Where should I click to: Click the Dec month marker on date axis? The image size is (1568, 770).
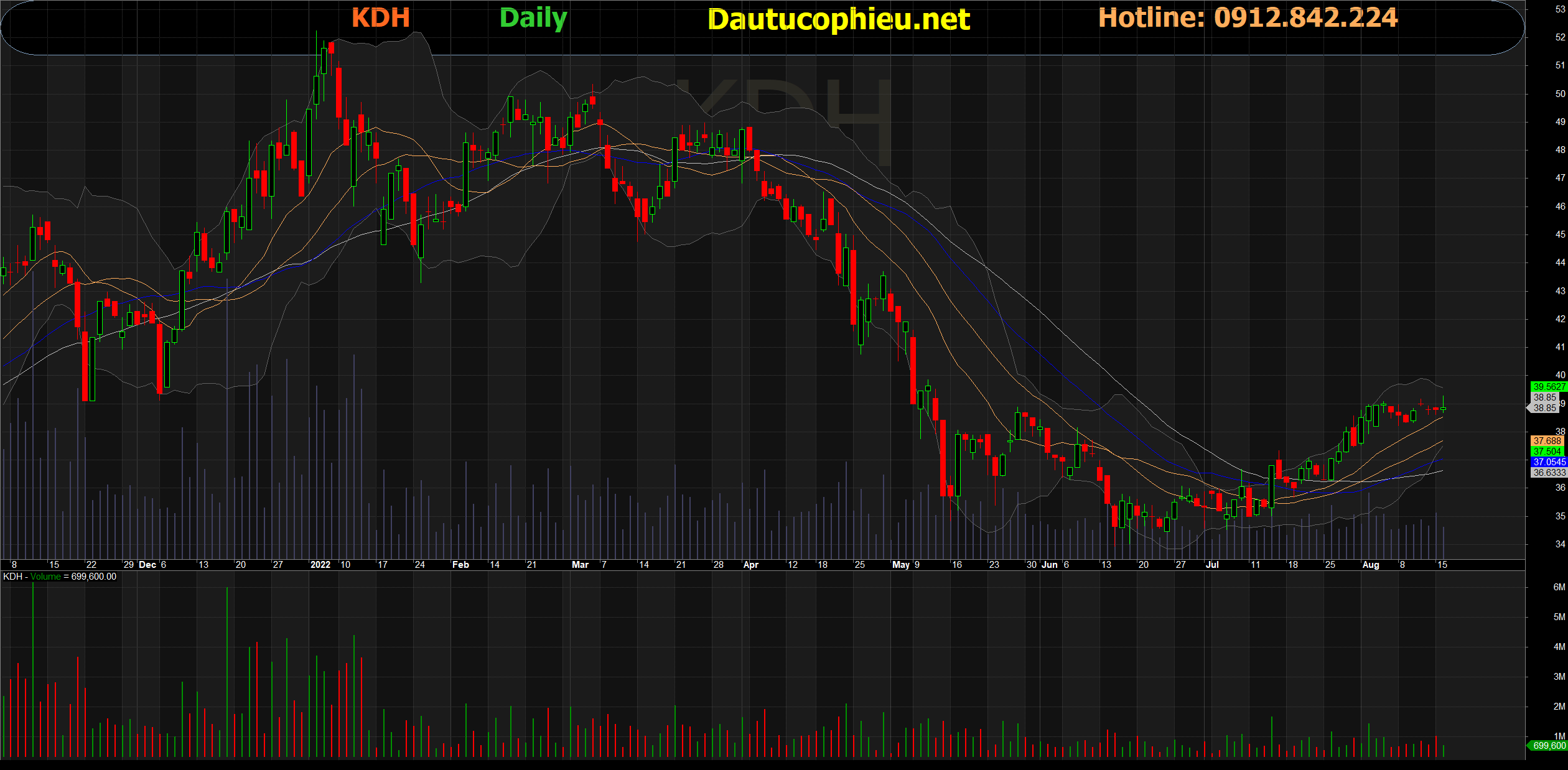click(x=147, y=565)
